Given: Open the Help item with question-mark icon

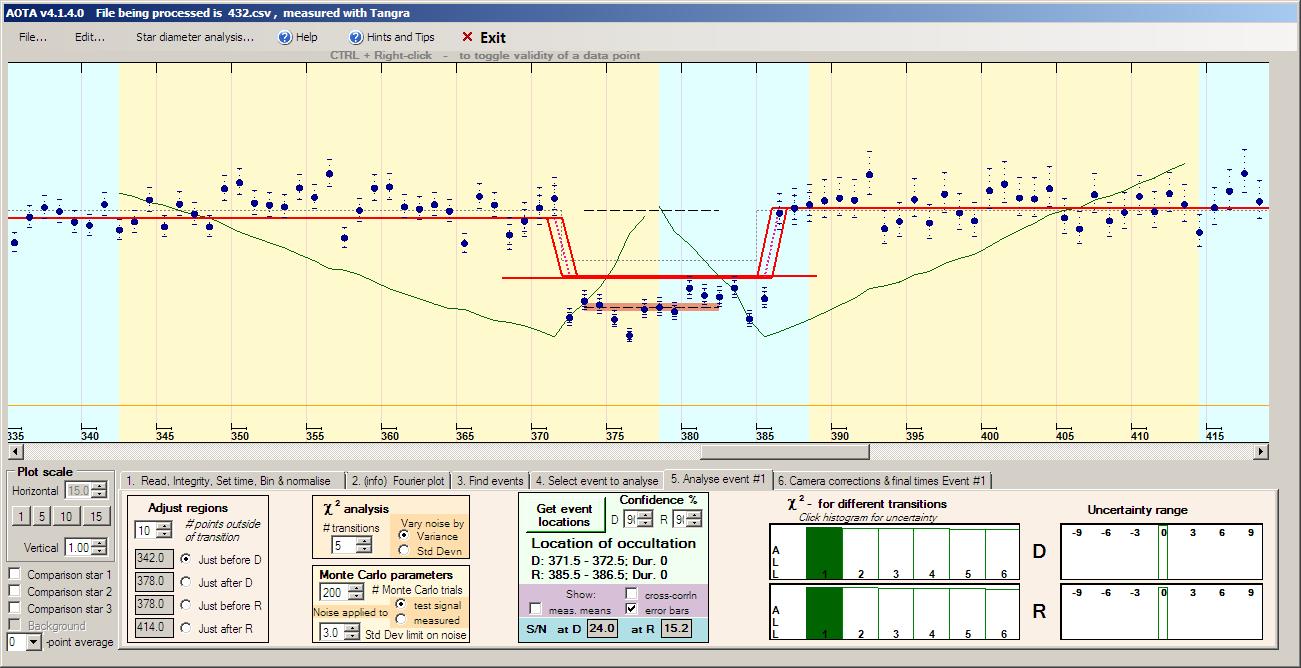Looking at the screenshot, I should coord(297,37).
